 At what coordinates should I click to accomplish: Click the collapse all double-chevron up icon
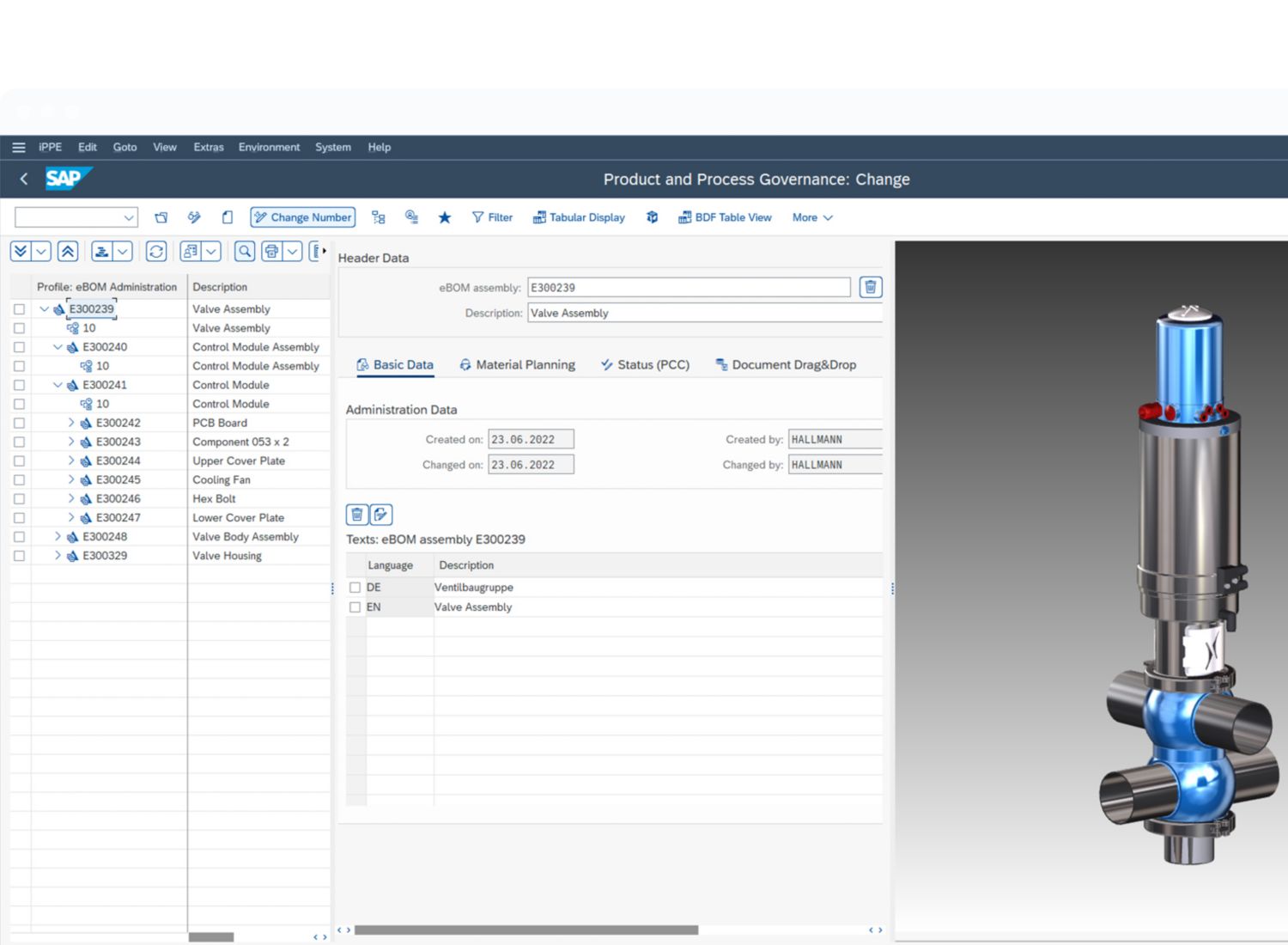(68, 251)
